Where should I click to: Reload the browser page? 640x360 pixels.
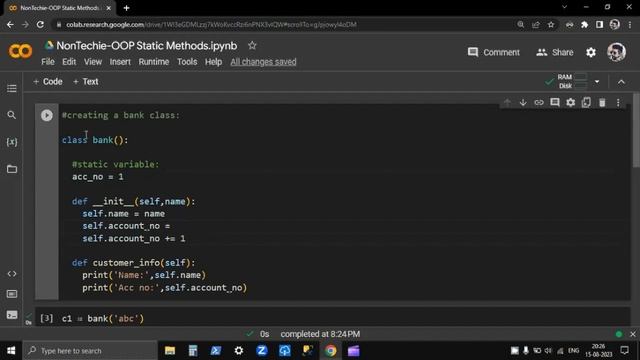pos(40,24)
